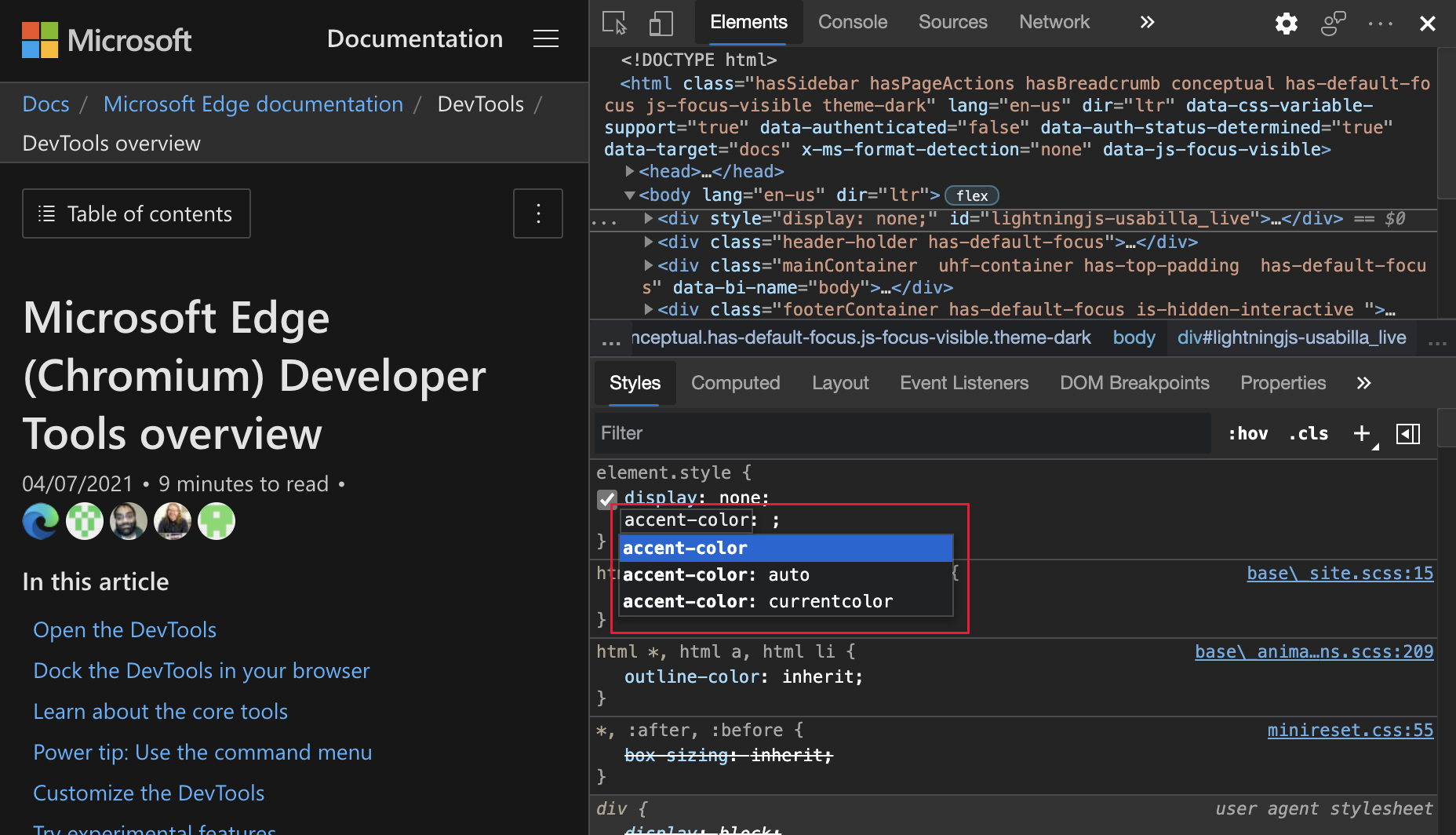Viewport: 1456px width, 835px height.
Task: Collapse the body element node
Action: point(630,195)
